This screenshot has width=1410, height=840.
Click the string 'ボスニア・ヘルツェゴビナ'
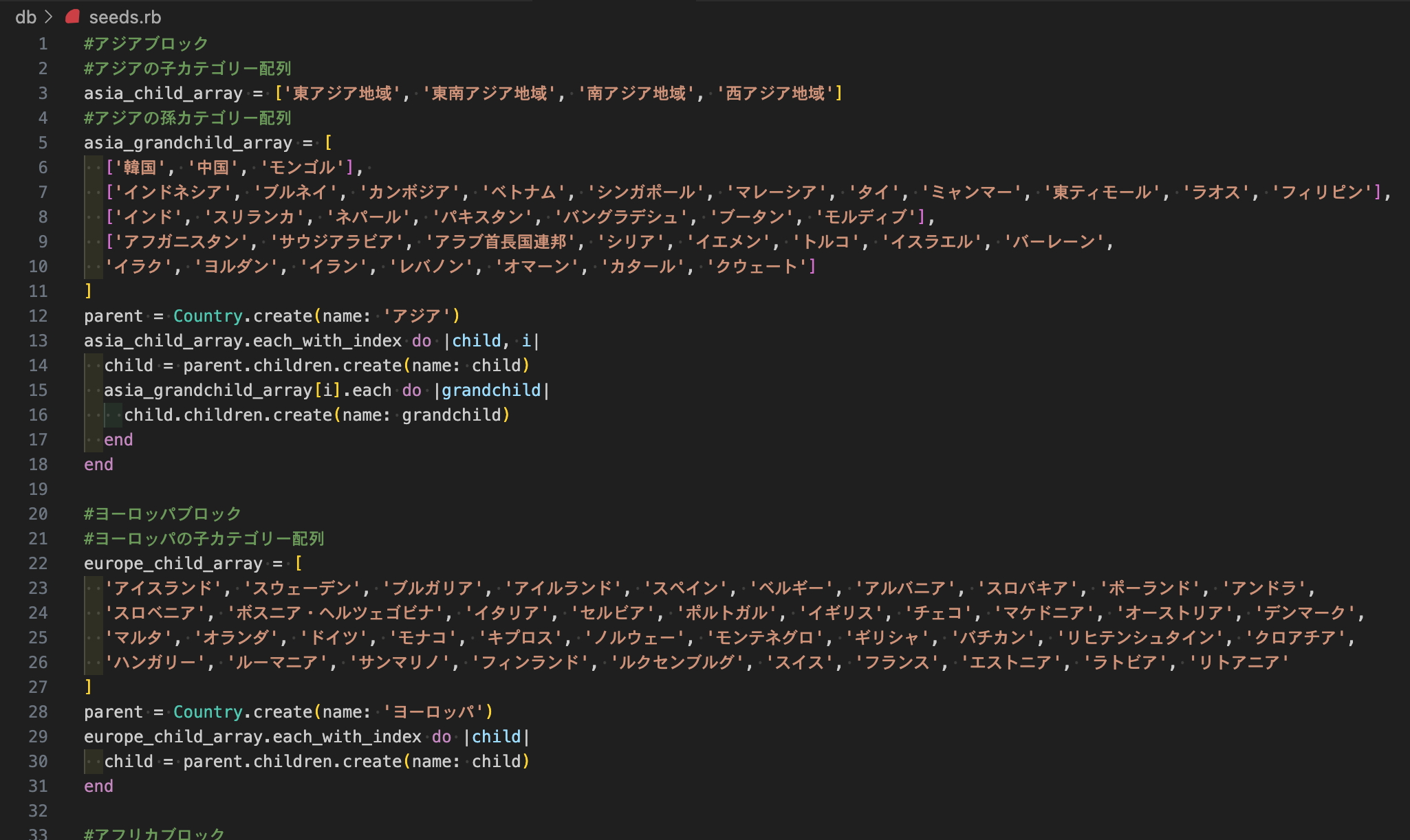[336, 613]
